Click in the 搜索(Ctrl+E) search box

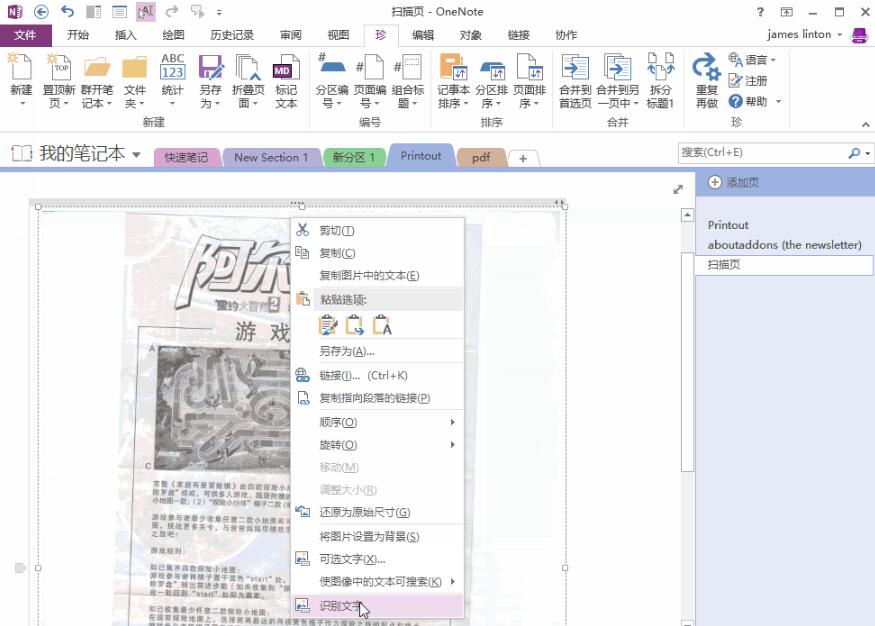point(763,152)
